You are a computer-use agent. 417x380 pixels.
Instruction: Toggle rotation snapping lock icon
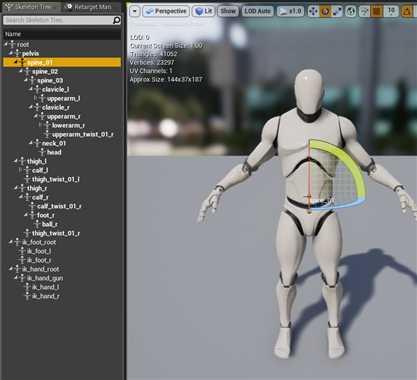[x=406, y=11]
